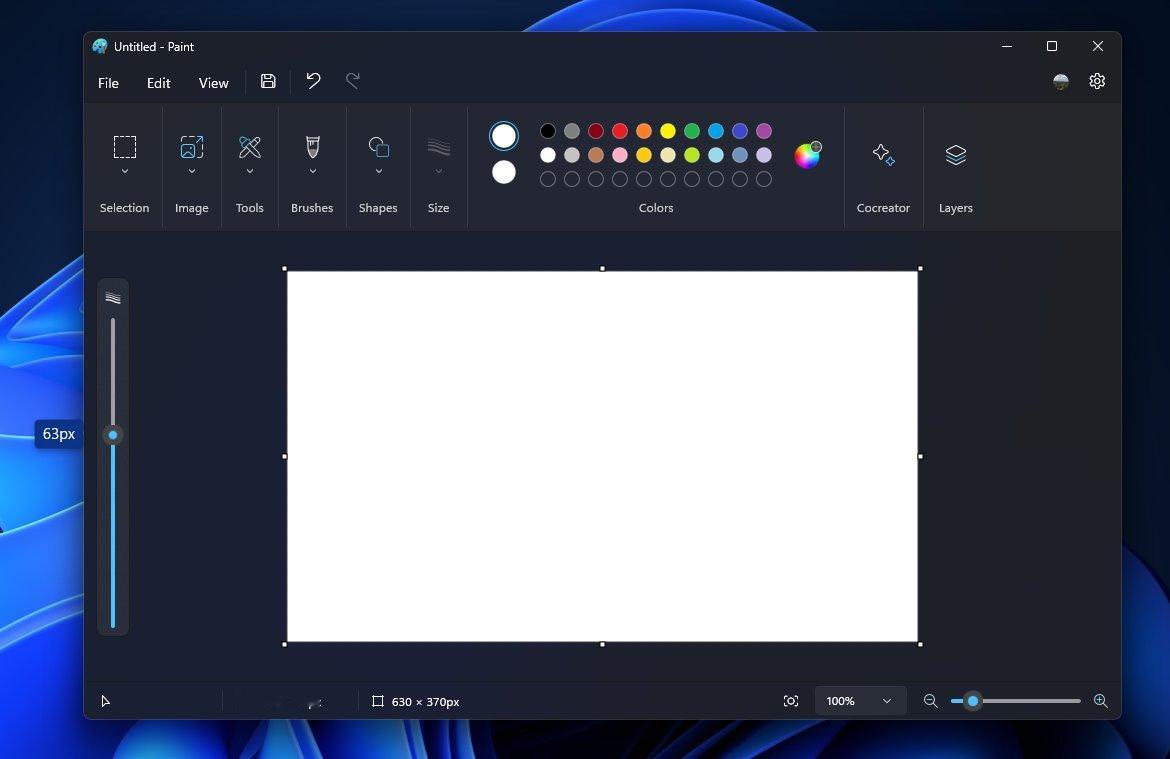Pick the pink color swatch
The image size is (1170, 759).
(619, 155)
